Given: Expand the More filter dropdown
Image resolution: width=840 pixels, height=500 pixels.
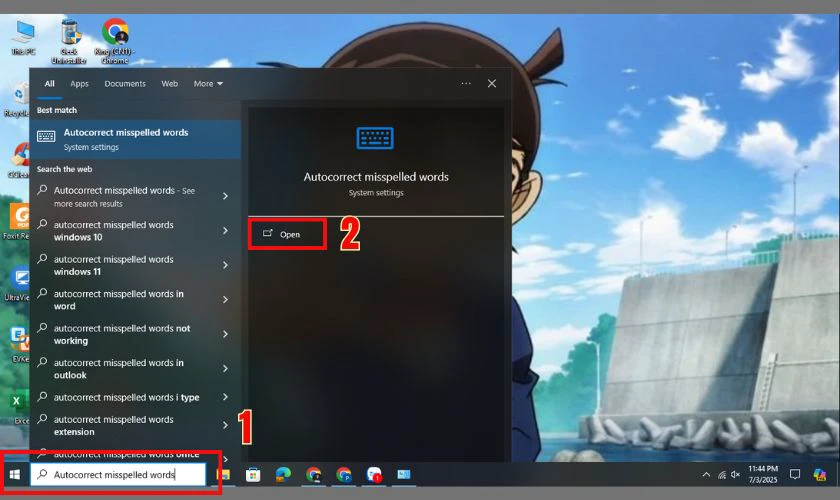Looking at the screenshot, I should point(208,84).
